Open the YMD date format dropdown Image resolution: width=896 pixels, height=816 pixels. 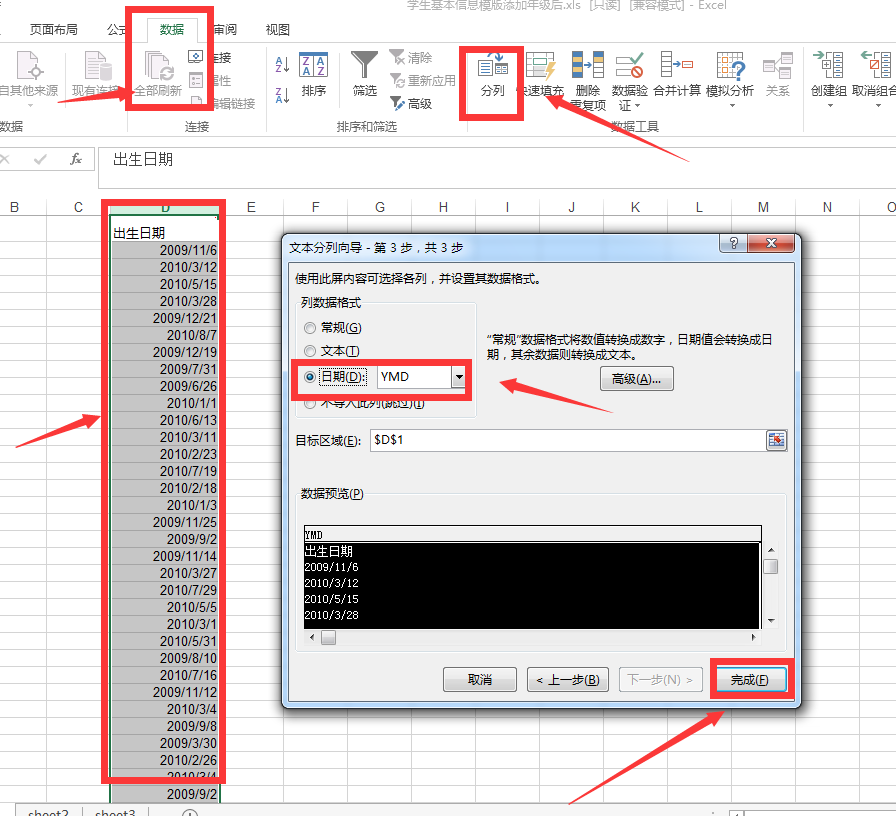point(459,377)
